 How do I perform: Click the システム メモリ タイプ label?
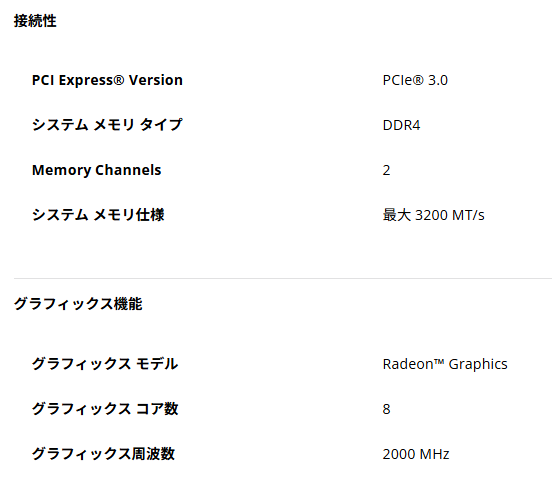107,125
